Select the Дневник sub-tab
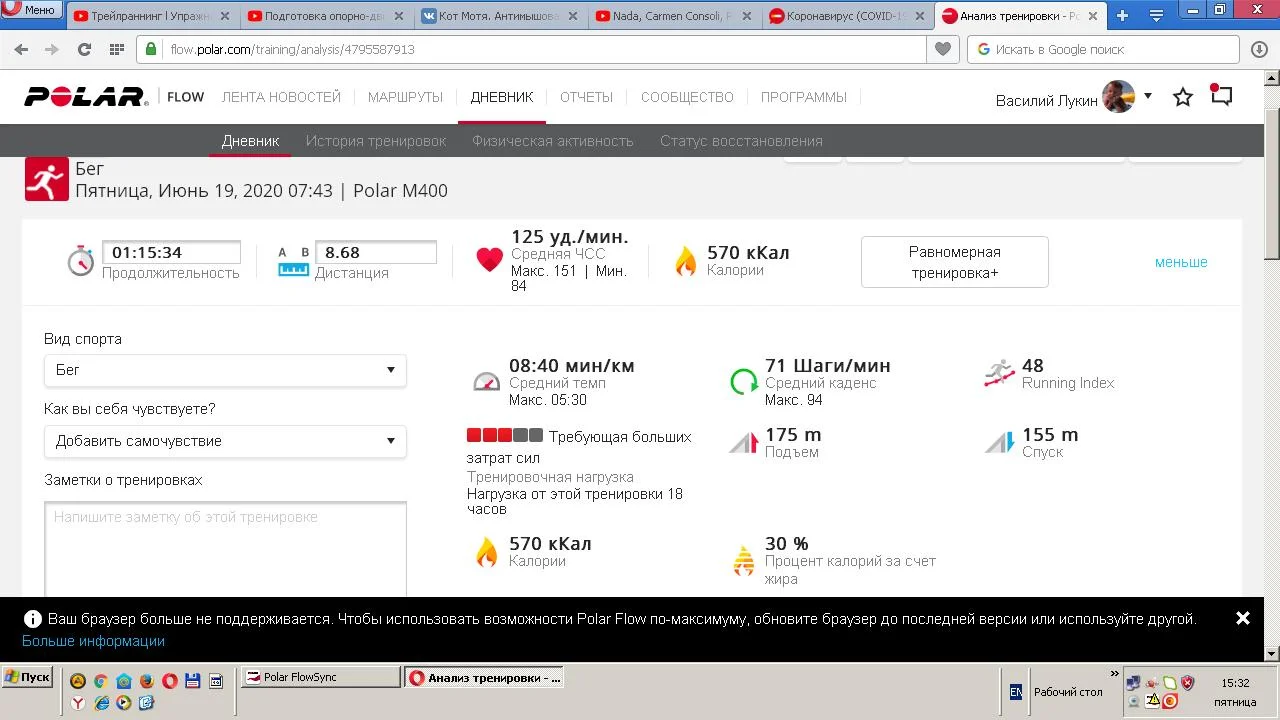This screenshot has height=720, width=1280. click(250, 141)
